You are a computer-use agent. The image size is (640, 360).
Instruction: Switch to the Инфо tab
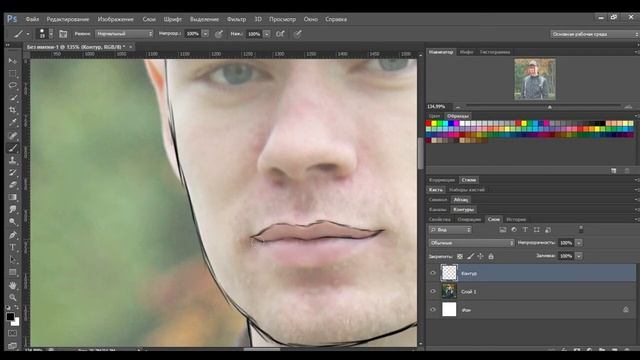[466, 52]
